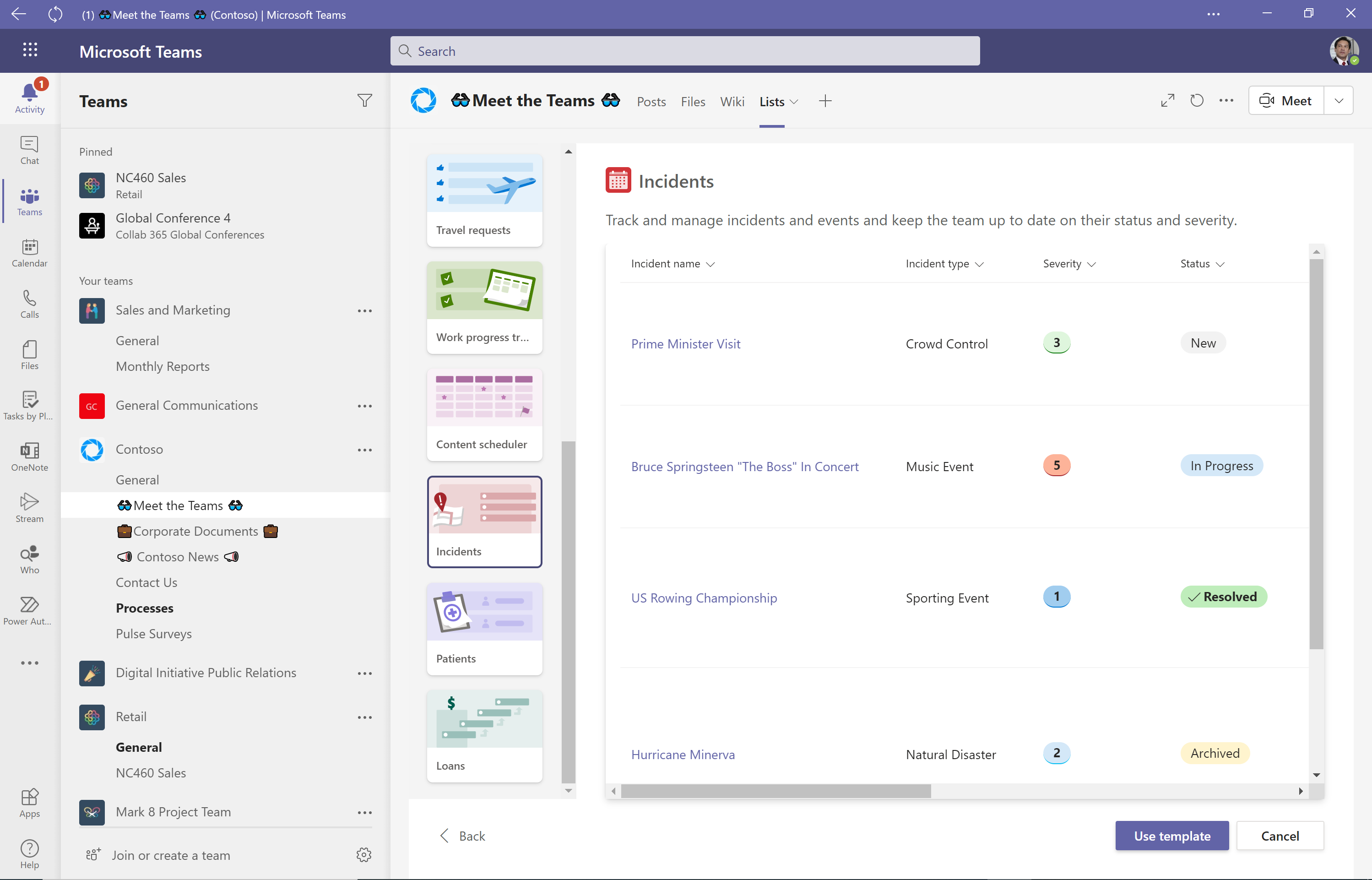Click the preview table vertical scrollbar
This screenshot has height=880, width=1372.
click(1316, 454)
